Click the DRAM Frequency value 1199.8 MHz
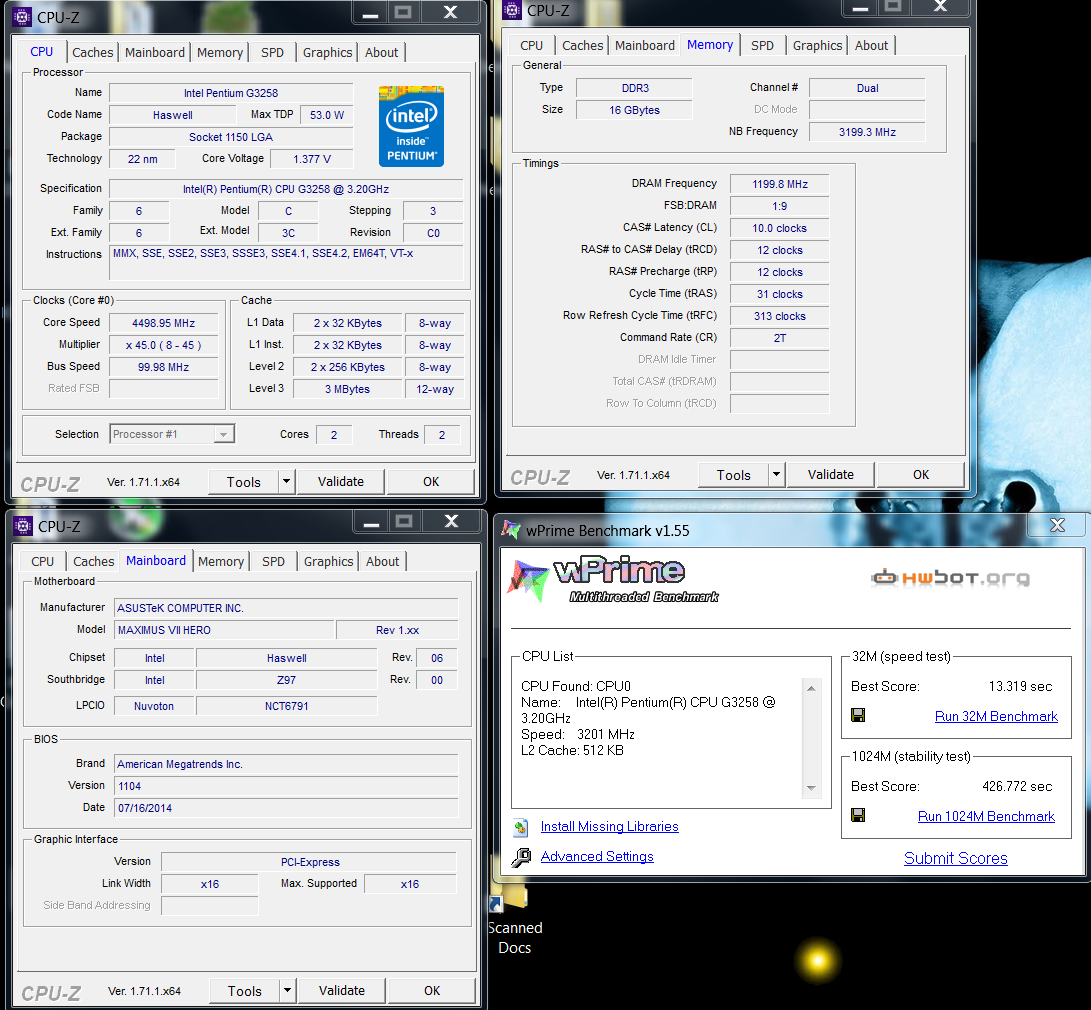1091x1010 pixels. click(x=779, y=184)
